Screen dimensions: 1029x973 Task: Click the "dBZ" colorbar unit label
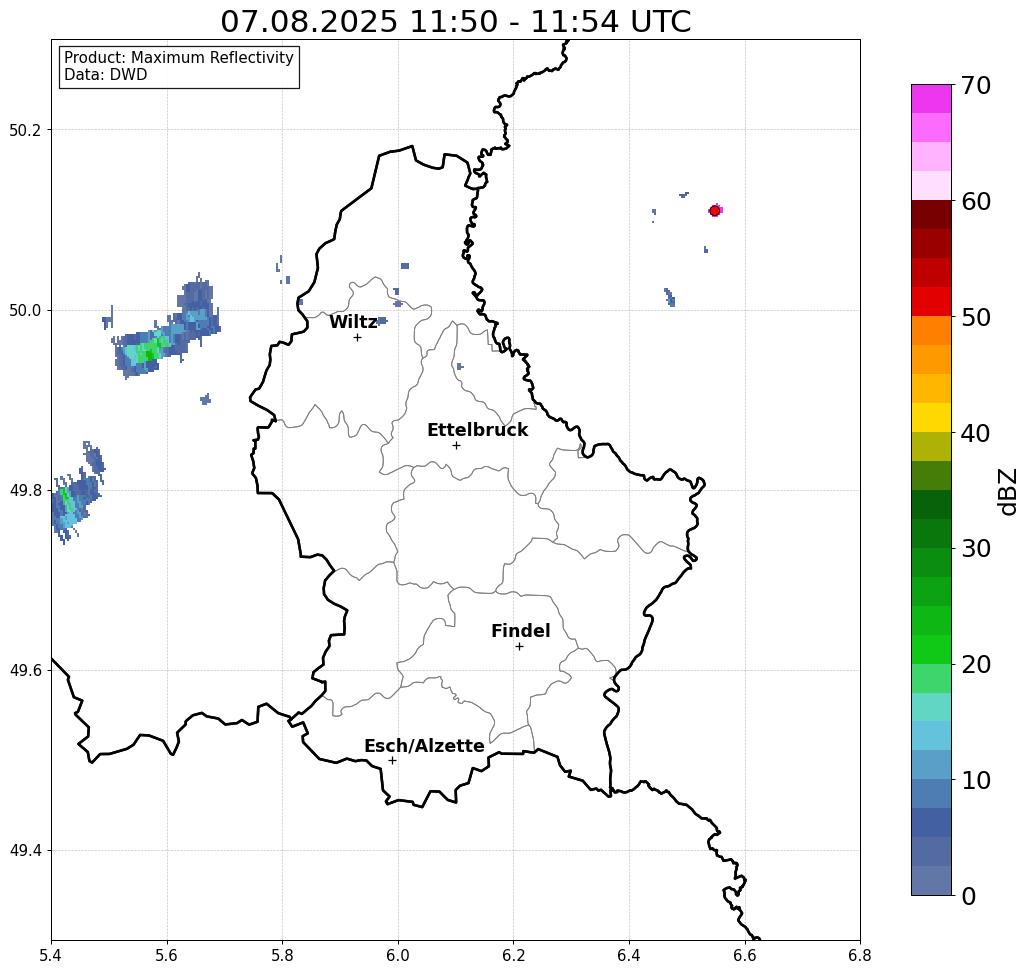pos(1007,491)
